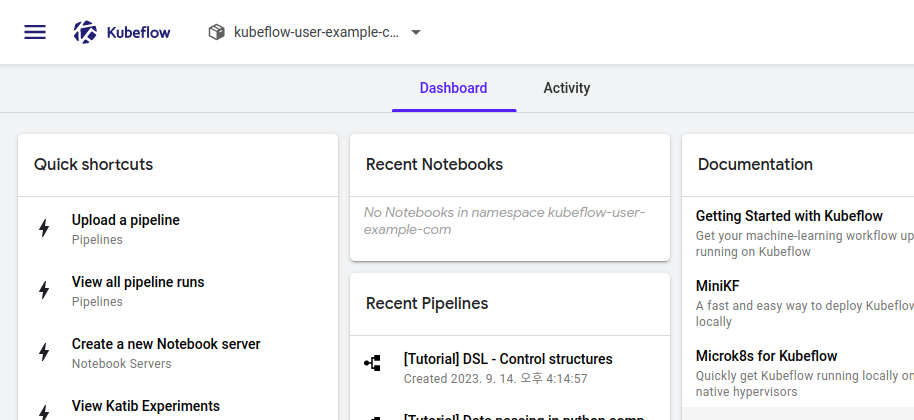Switch to the Dashboard tab
The image size is (914, 420).
tap(454, 88)
